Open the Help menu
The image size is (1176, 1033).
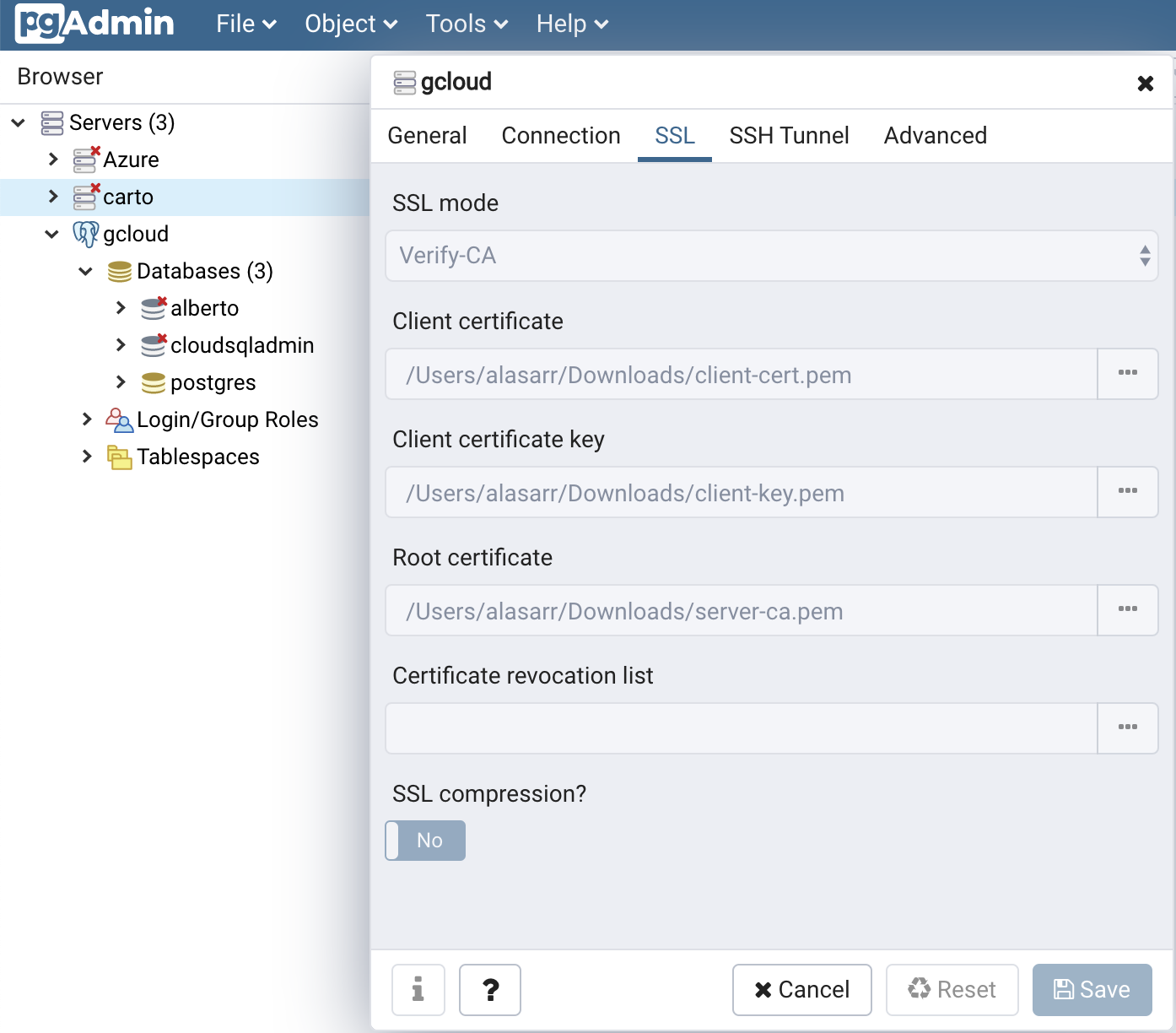click(x=572, y=24)
